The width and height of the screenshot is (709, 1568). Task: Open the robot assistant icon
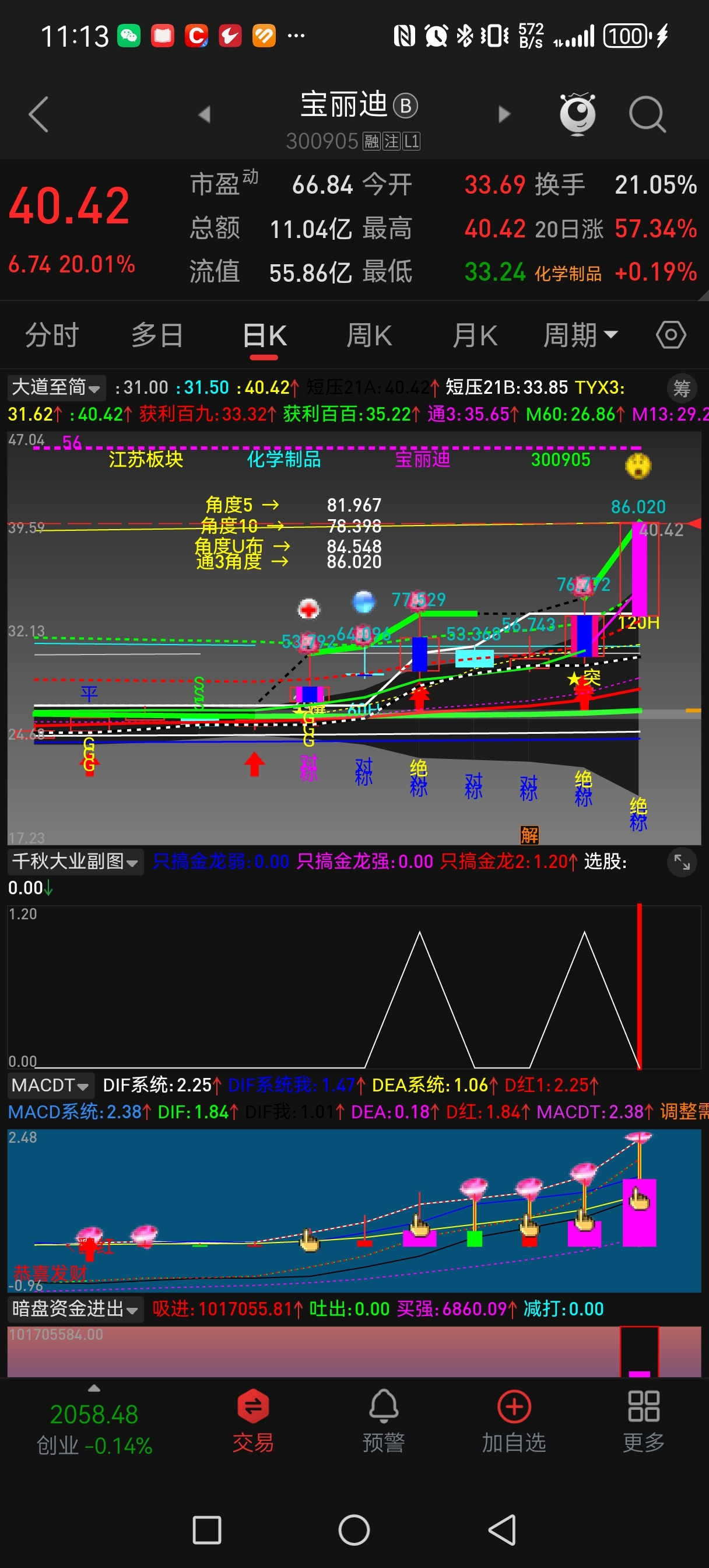[x=577, y=114]
